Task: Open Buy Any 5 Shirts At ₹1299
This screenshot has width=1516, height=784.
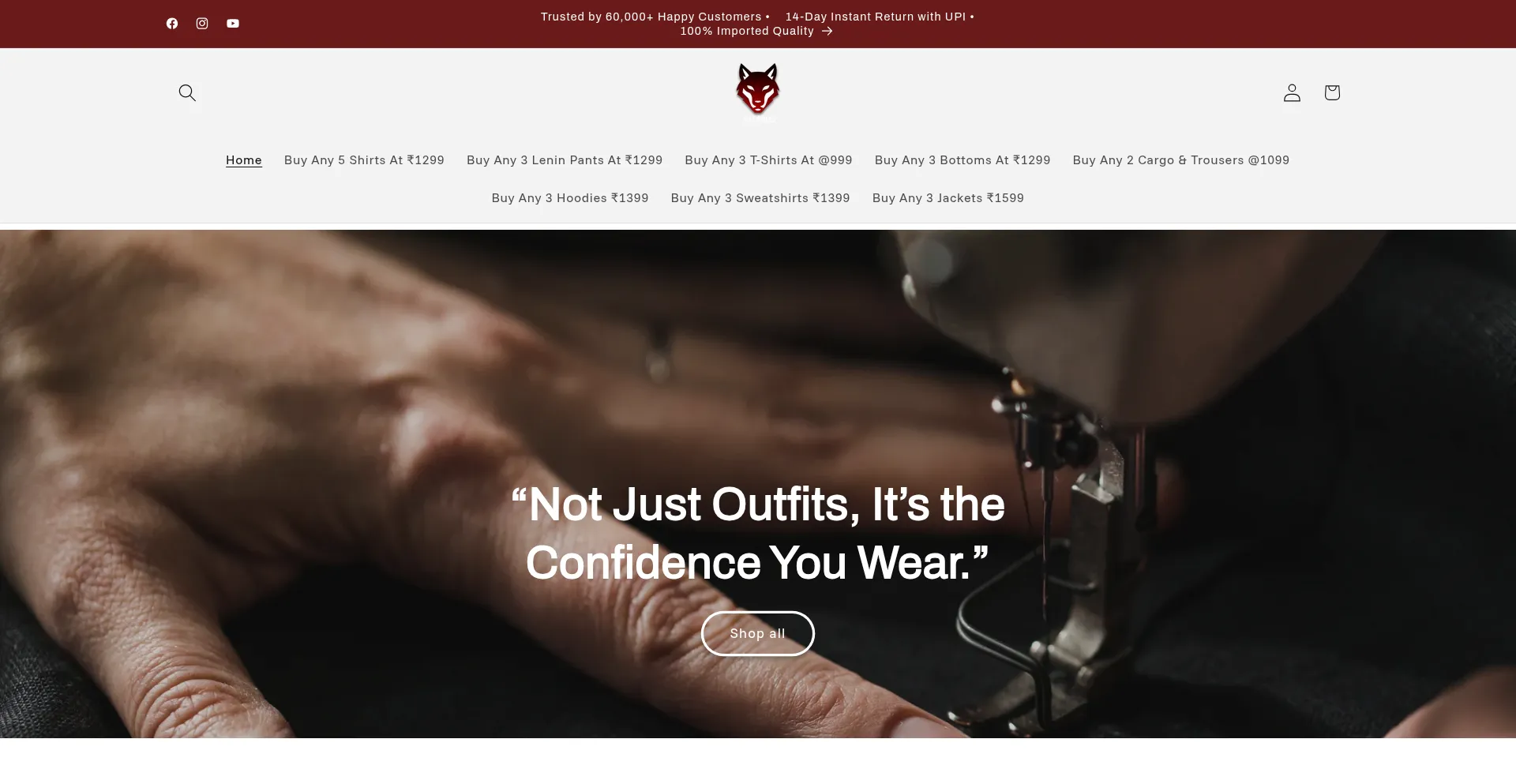Action: tap(364, 160)
